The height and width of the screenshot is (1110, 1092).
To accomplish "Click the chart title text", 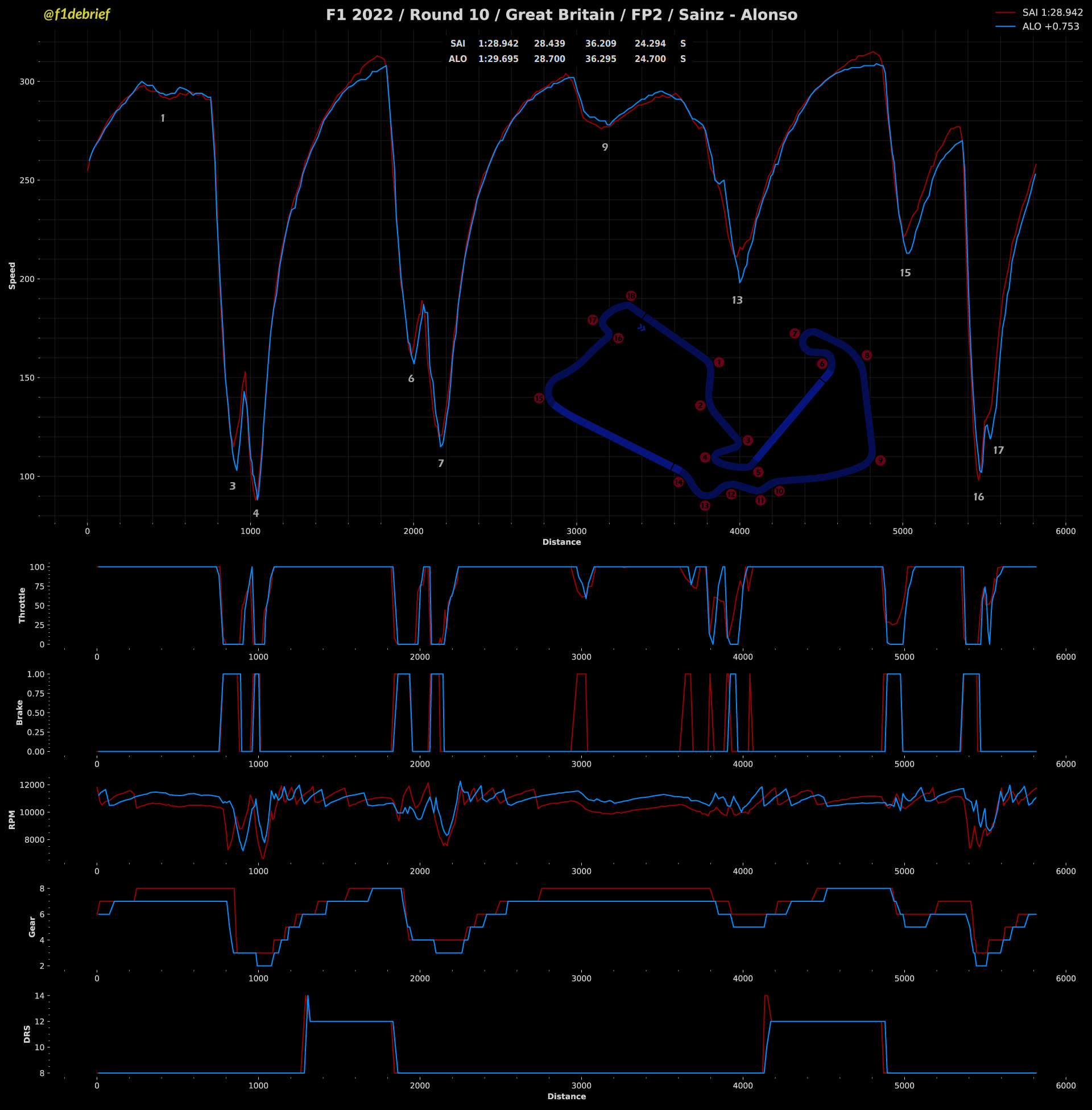I will [x=561, y=15].
